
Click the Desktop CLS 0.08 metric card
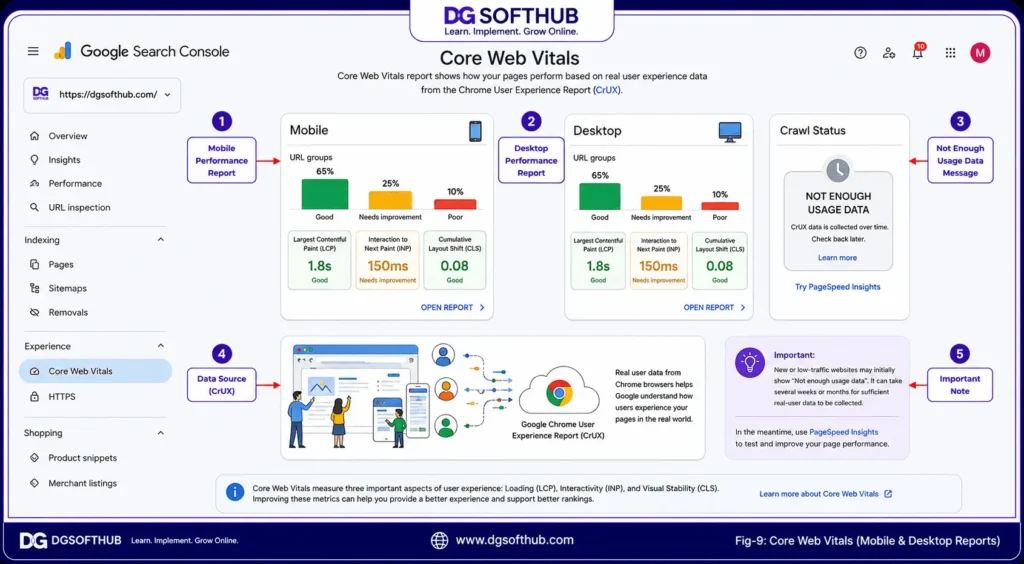point(720,260)
